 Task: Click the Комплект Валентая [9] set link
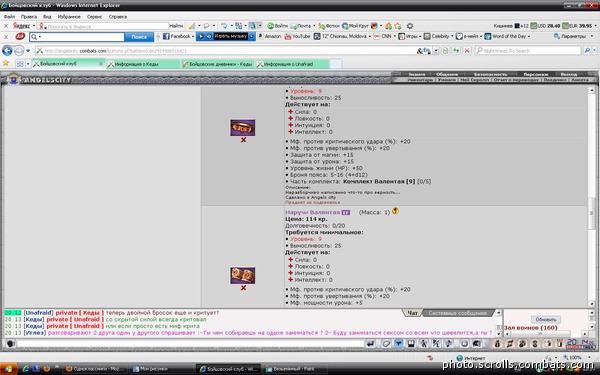(x=379, y=181)
